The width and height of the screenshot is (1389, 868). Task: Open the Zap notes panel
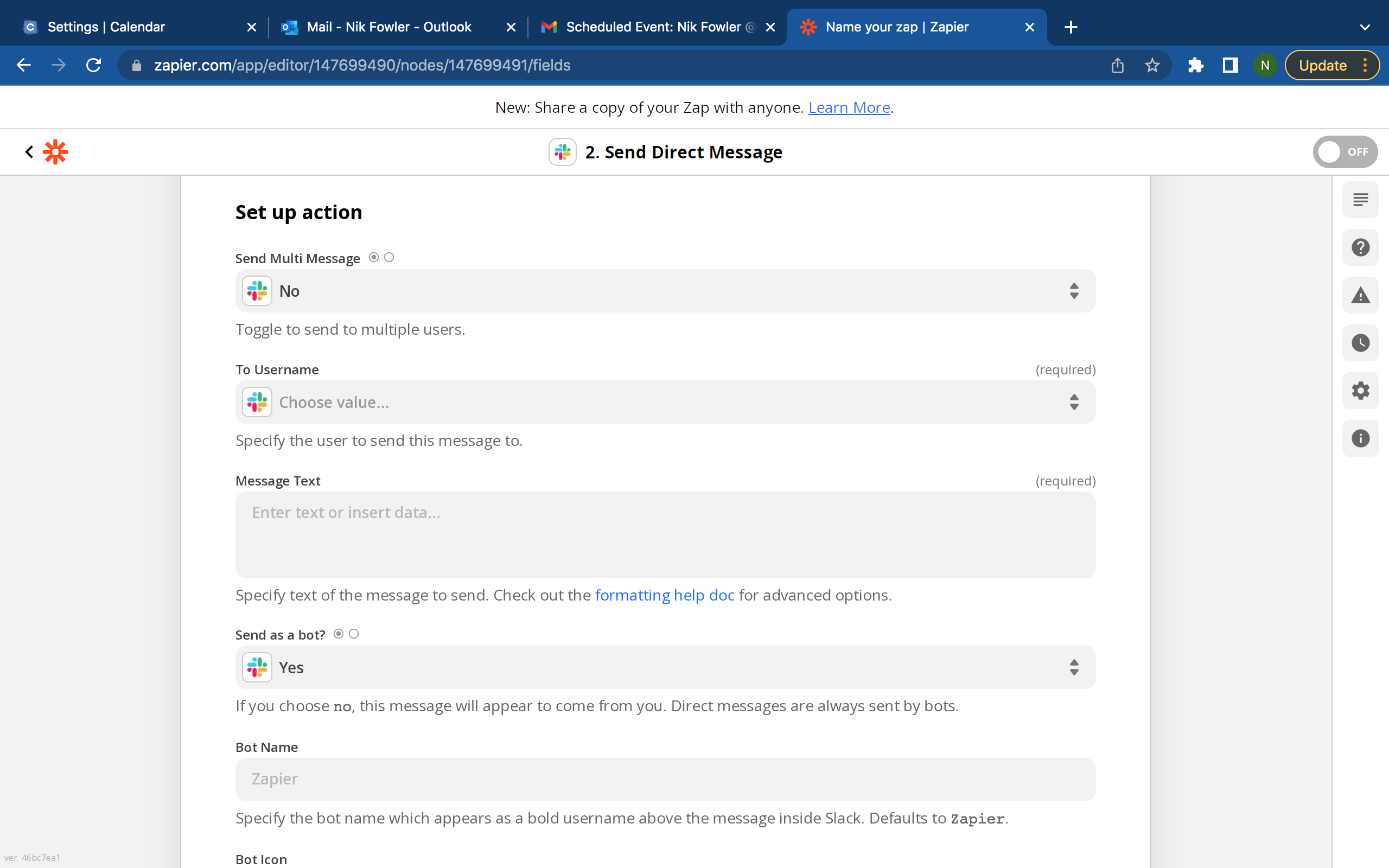[1361, 199]
